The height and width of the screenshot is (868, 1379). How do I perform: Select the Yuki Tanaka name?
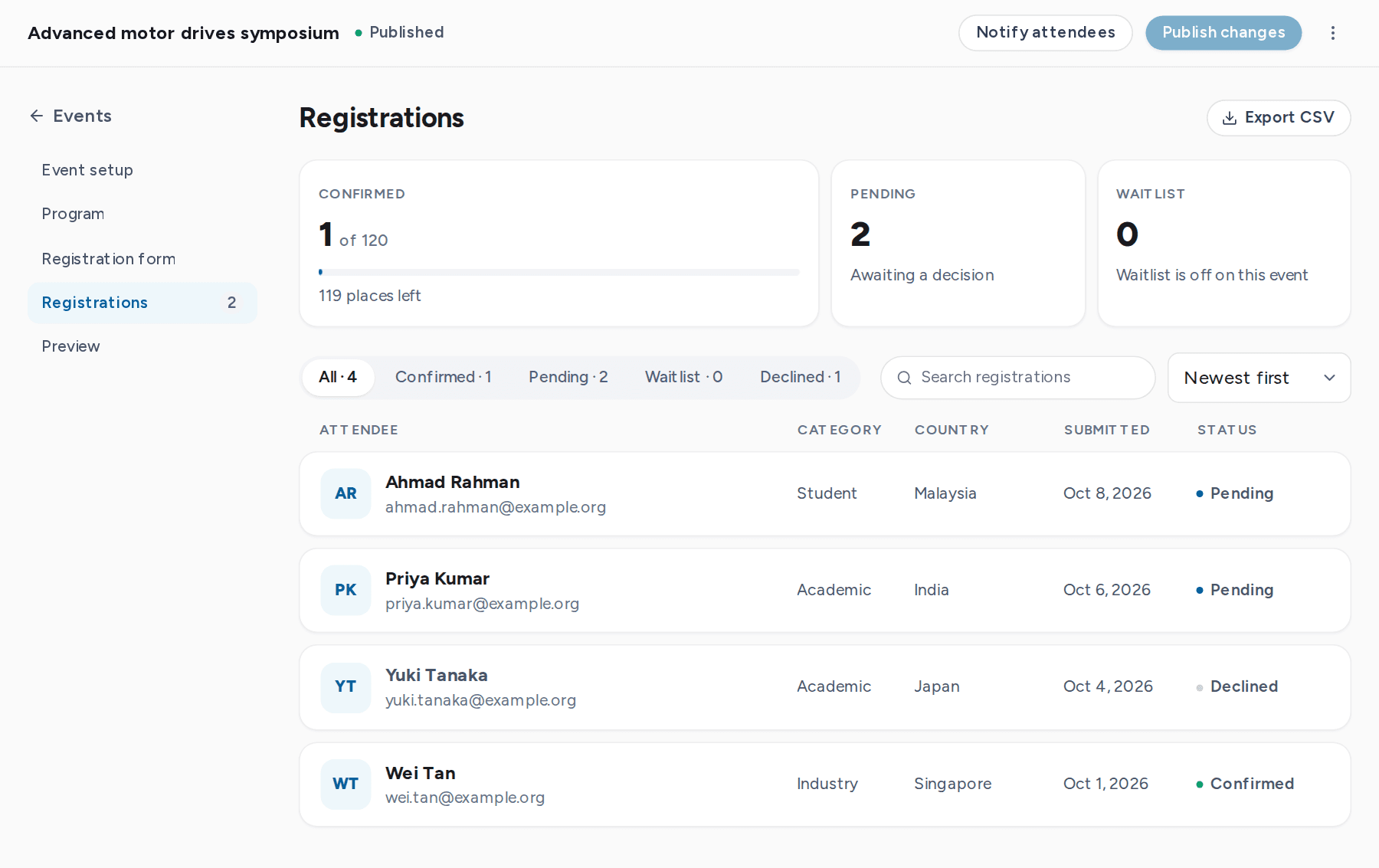pyautogui.click(x=437, y=675)
